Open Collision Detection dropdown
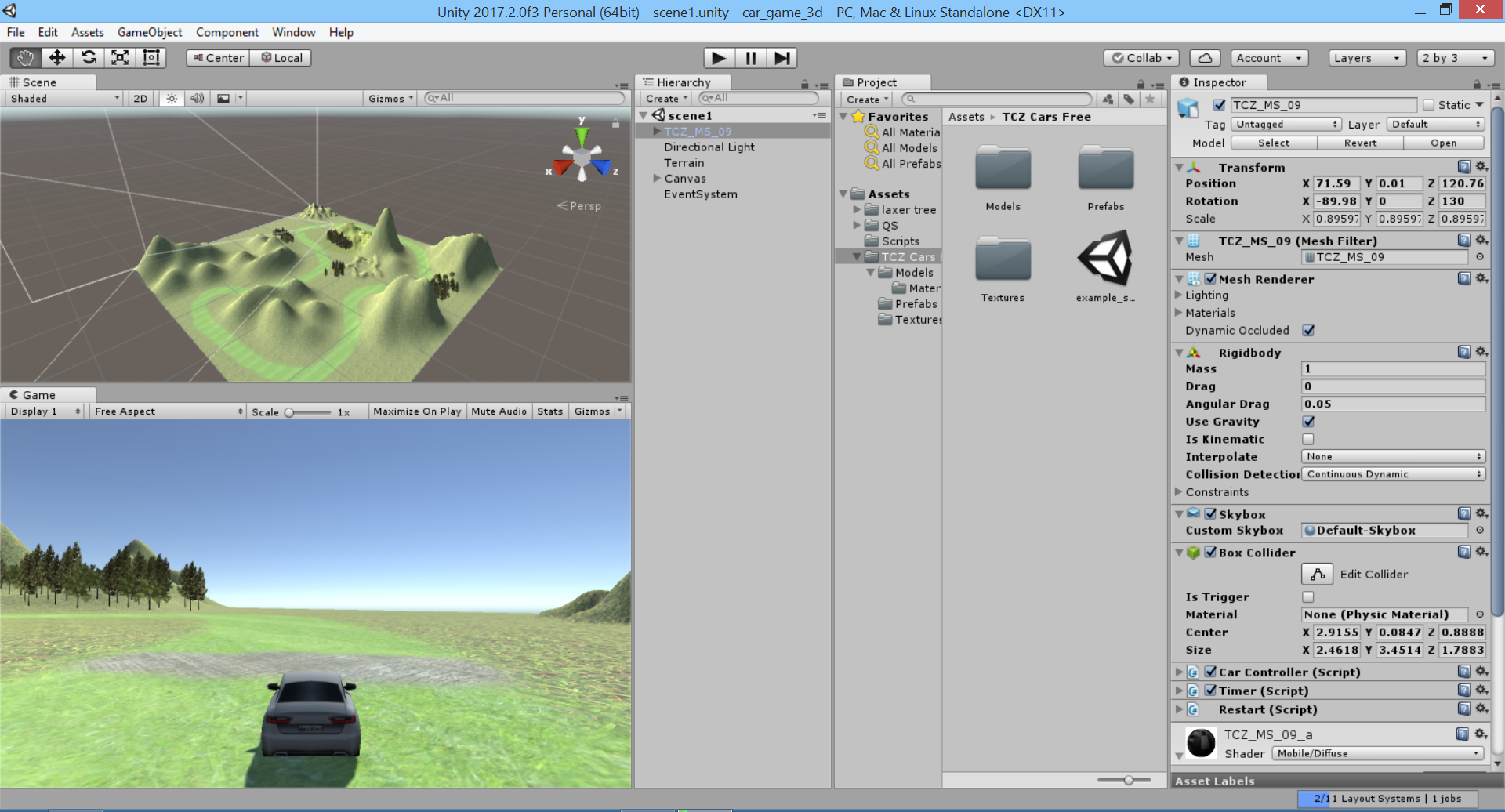Viewport: 1505px width, 812px height. click(1394, 475)
